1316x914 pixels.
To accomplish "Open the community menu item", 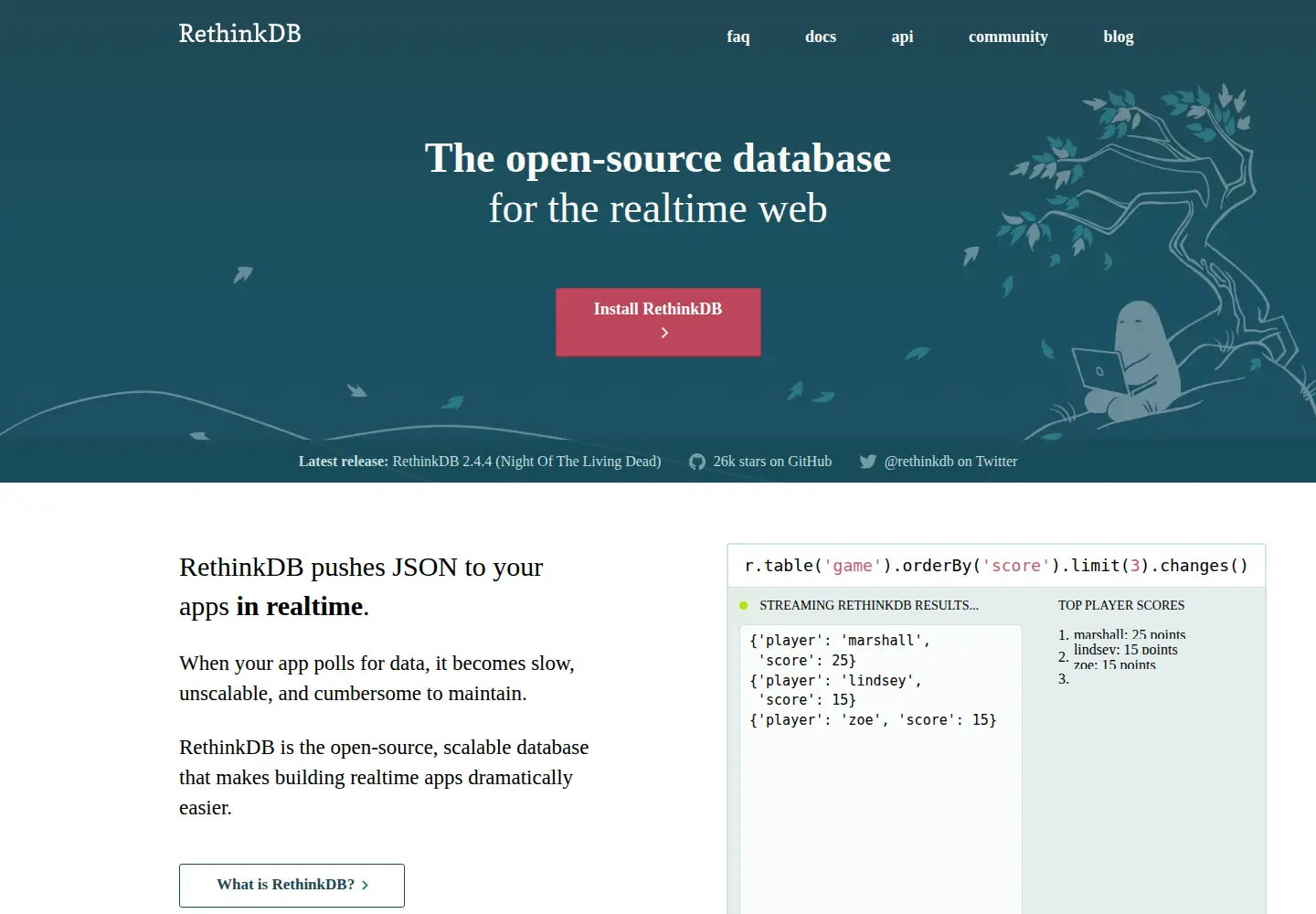I will point(1008,37).
